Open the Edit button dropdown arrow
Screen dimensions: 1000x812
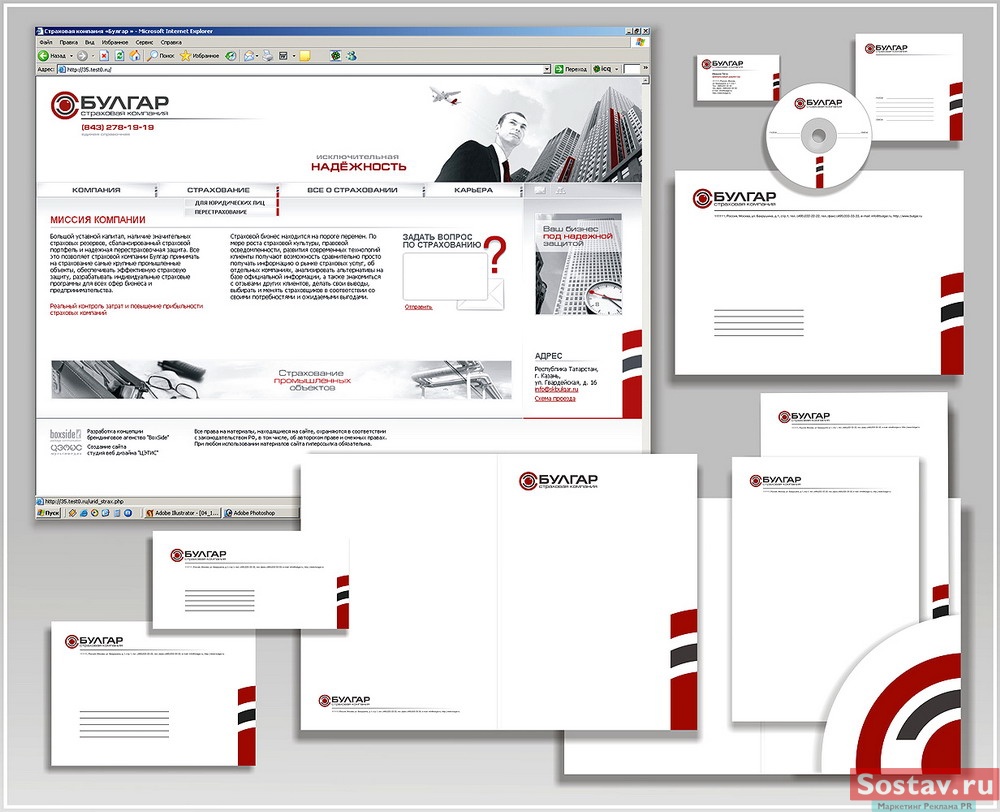click(293, 56)
